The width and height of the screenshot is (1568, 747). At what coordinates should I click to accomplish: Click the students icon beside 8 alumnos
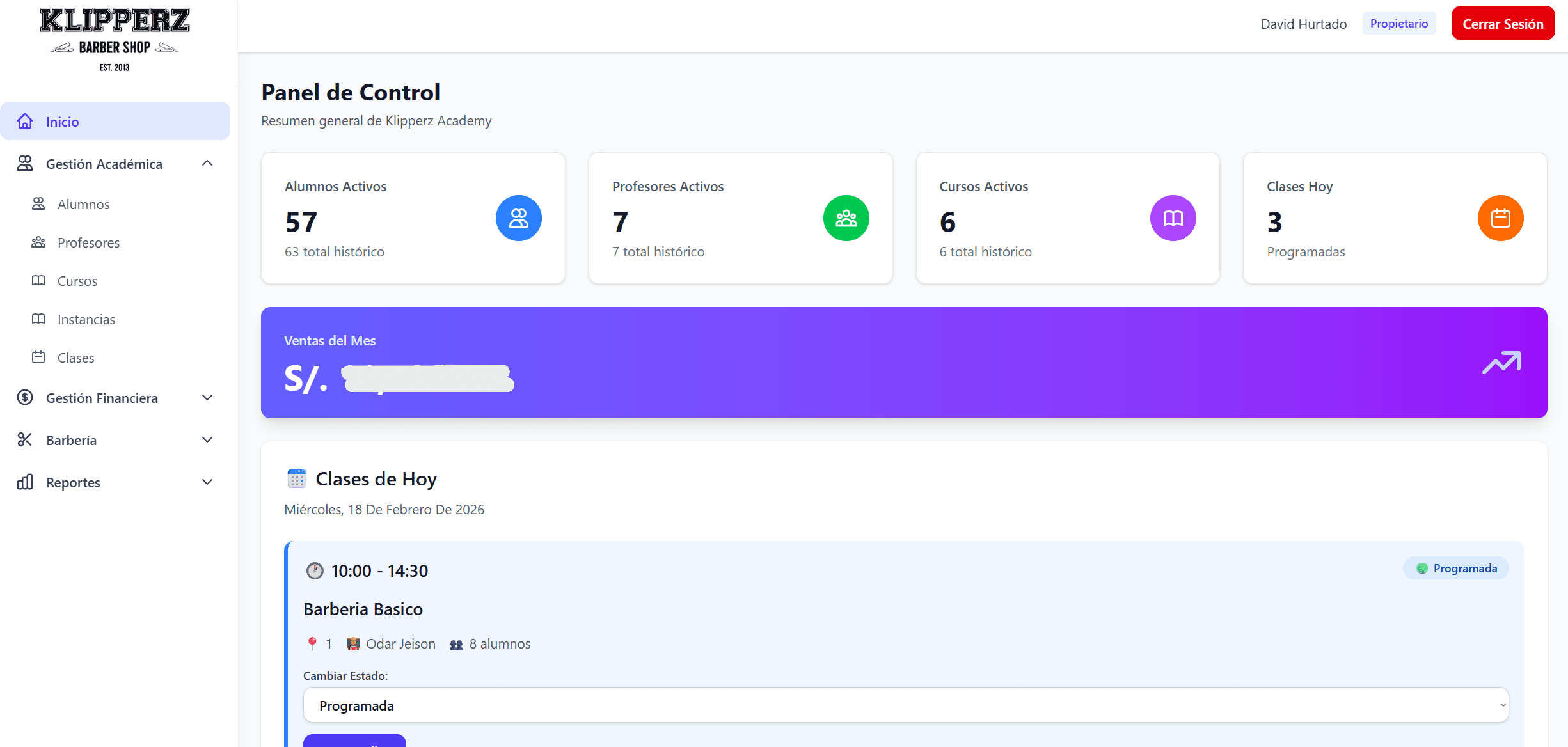[456, 645]
